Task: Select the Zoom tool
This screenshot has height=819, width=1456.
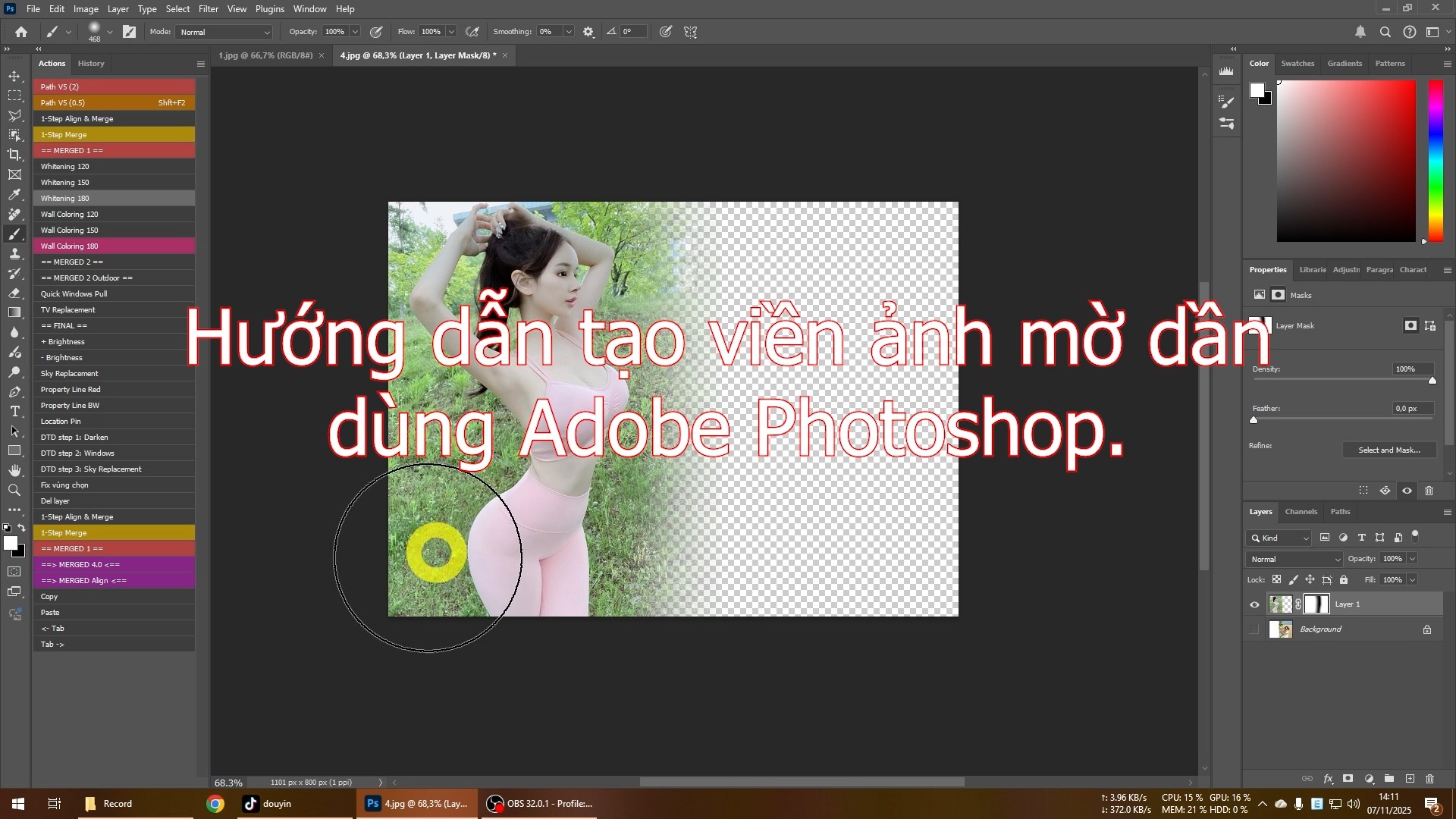Action: click(14, 490)
